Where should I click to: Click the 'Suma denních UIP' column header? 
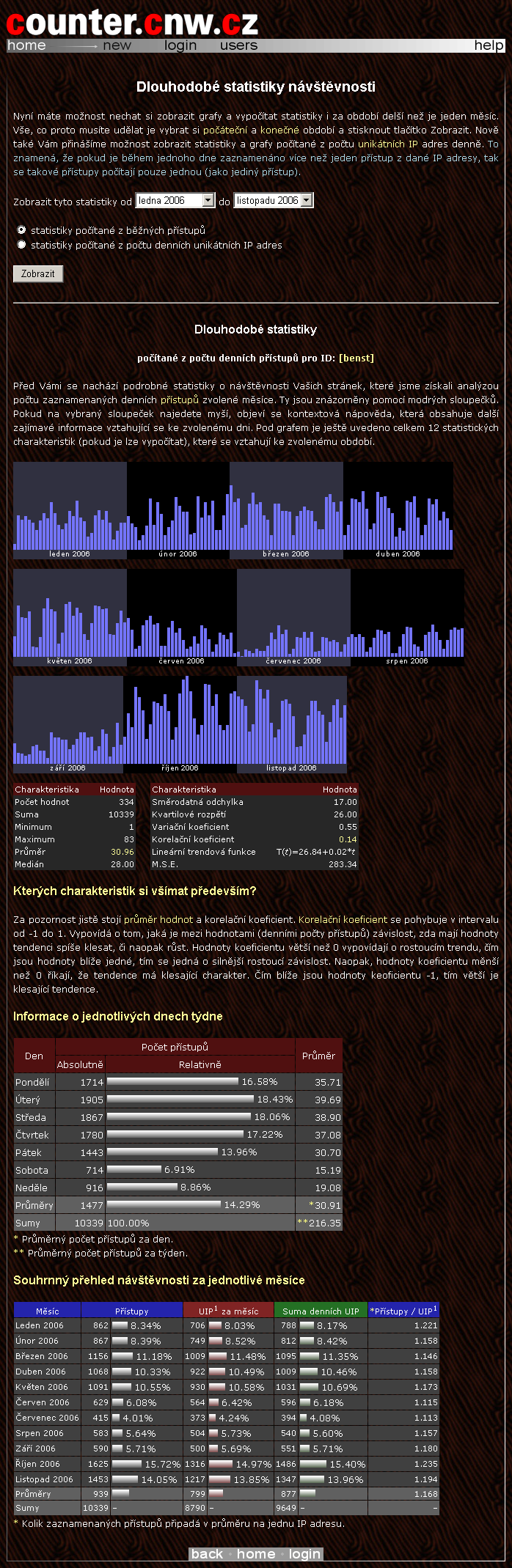tap(321, 1311)
